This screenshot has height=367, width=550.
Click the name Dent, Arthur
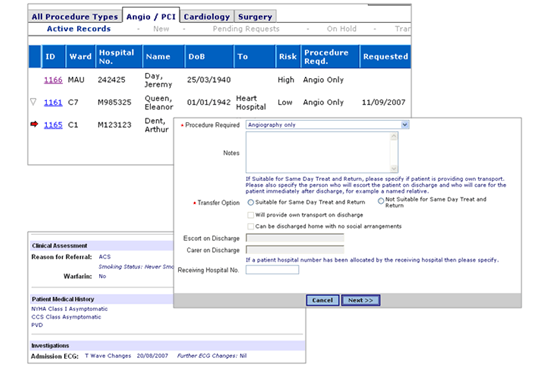(x=156, y=125)
